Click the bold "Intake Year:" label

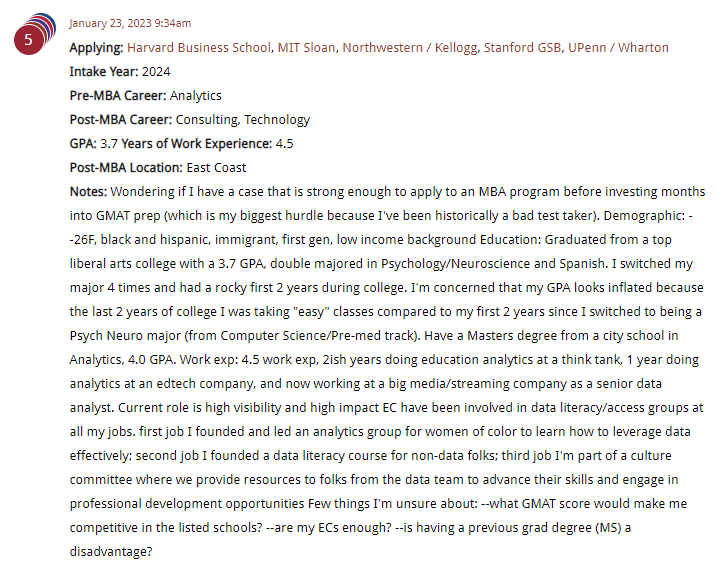click(x=104, y=72)
